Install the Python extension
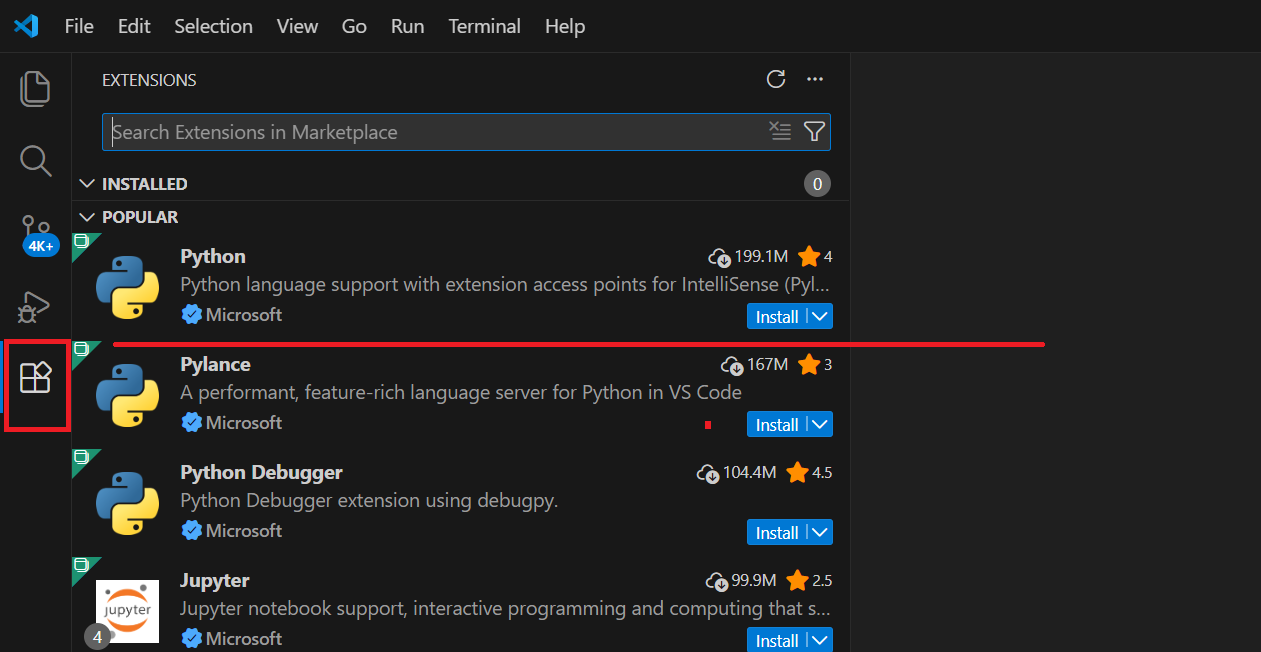Screen dimensions: 1261x652 point(777,316)
